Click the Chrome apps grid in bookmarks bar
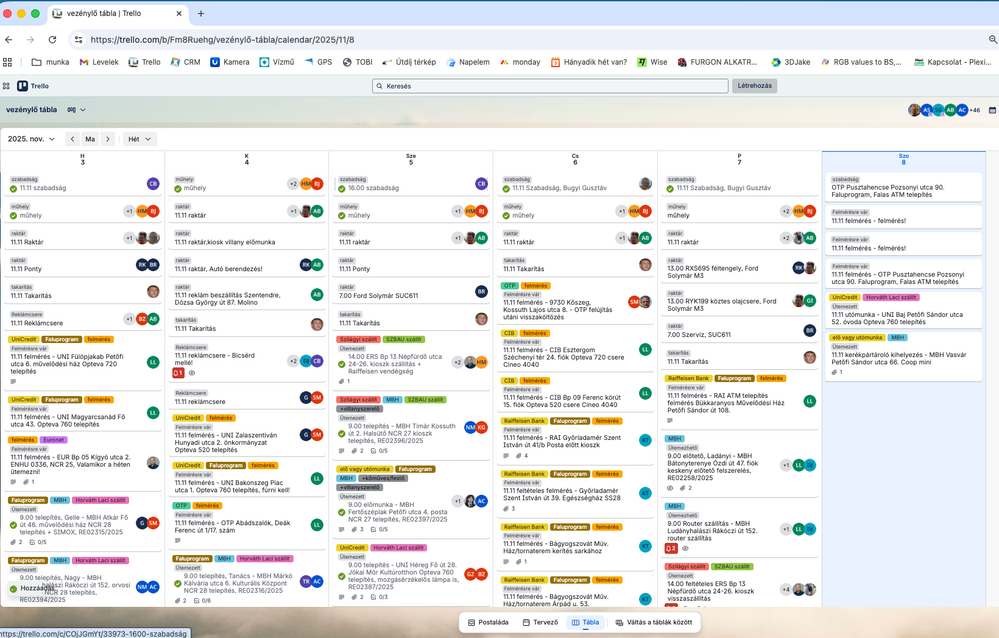The height and width of the screenshot is (638, 999). click(8, 62)
